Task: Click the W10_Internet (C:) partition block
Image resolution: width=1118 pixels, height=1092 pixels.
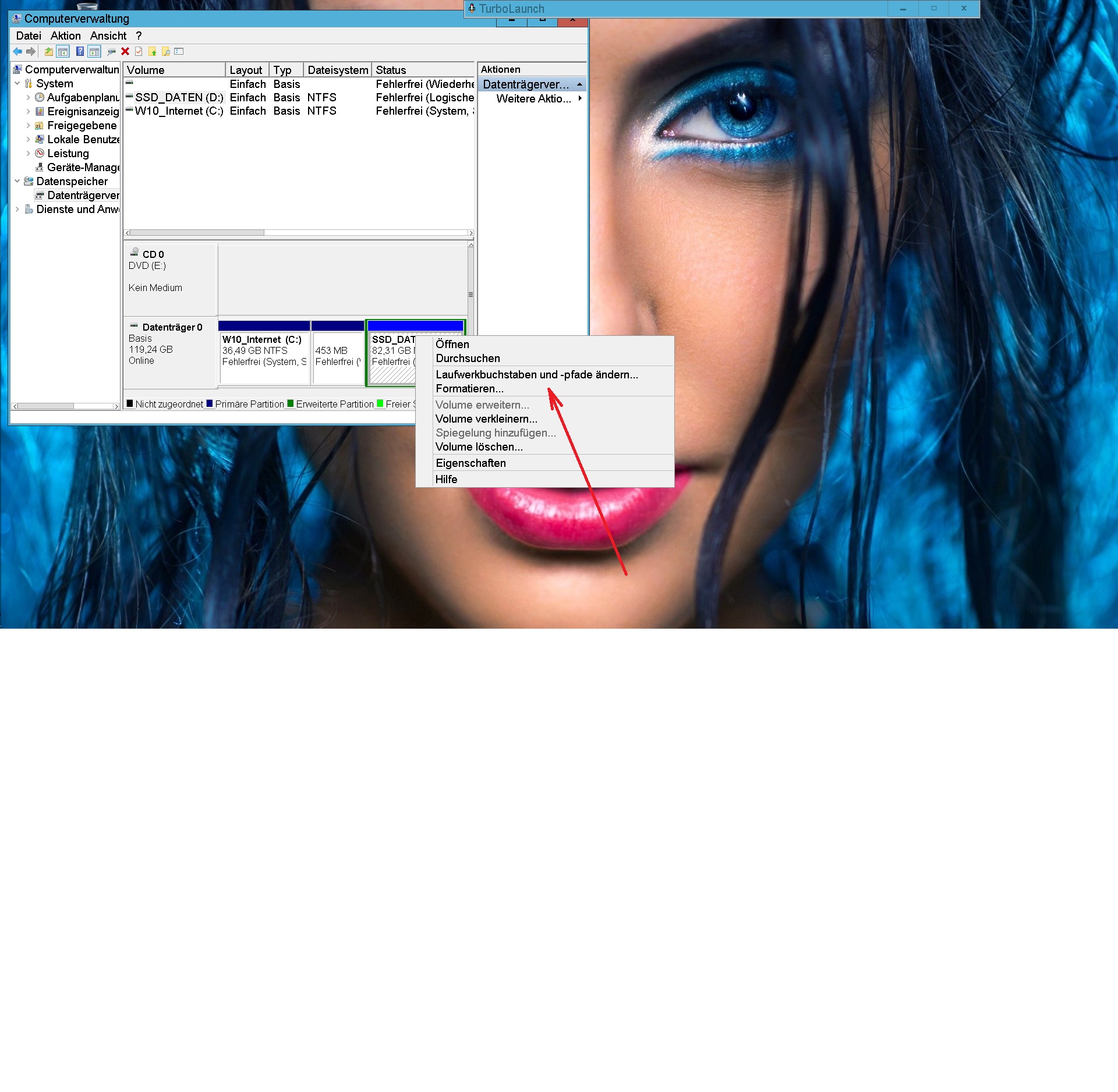Action: click(x=264, y=355)
